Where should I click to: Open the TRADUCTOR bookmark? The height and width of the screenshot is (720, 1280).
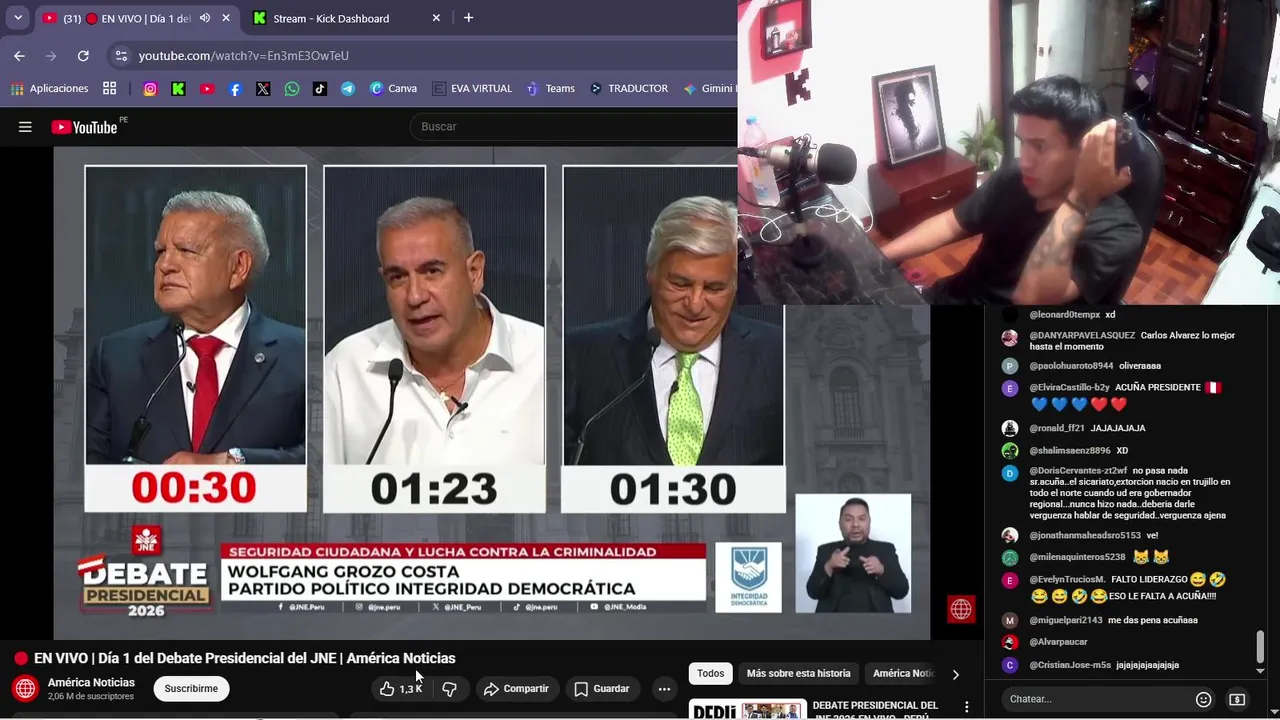pos(629,89)
